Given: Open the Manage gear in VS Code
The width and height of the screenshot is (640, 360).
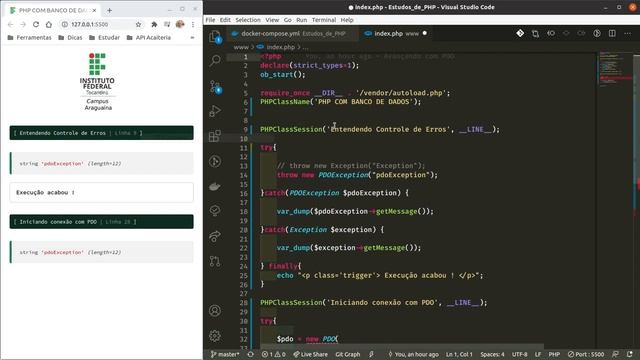Looking at the screenshot, I should (x=215, y=336).
